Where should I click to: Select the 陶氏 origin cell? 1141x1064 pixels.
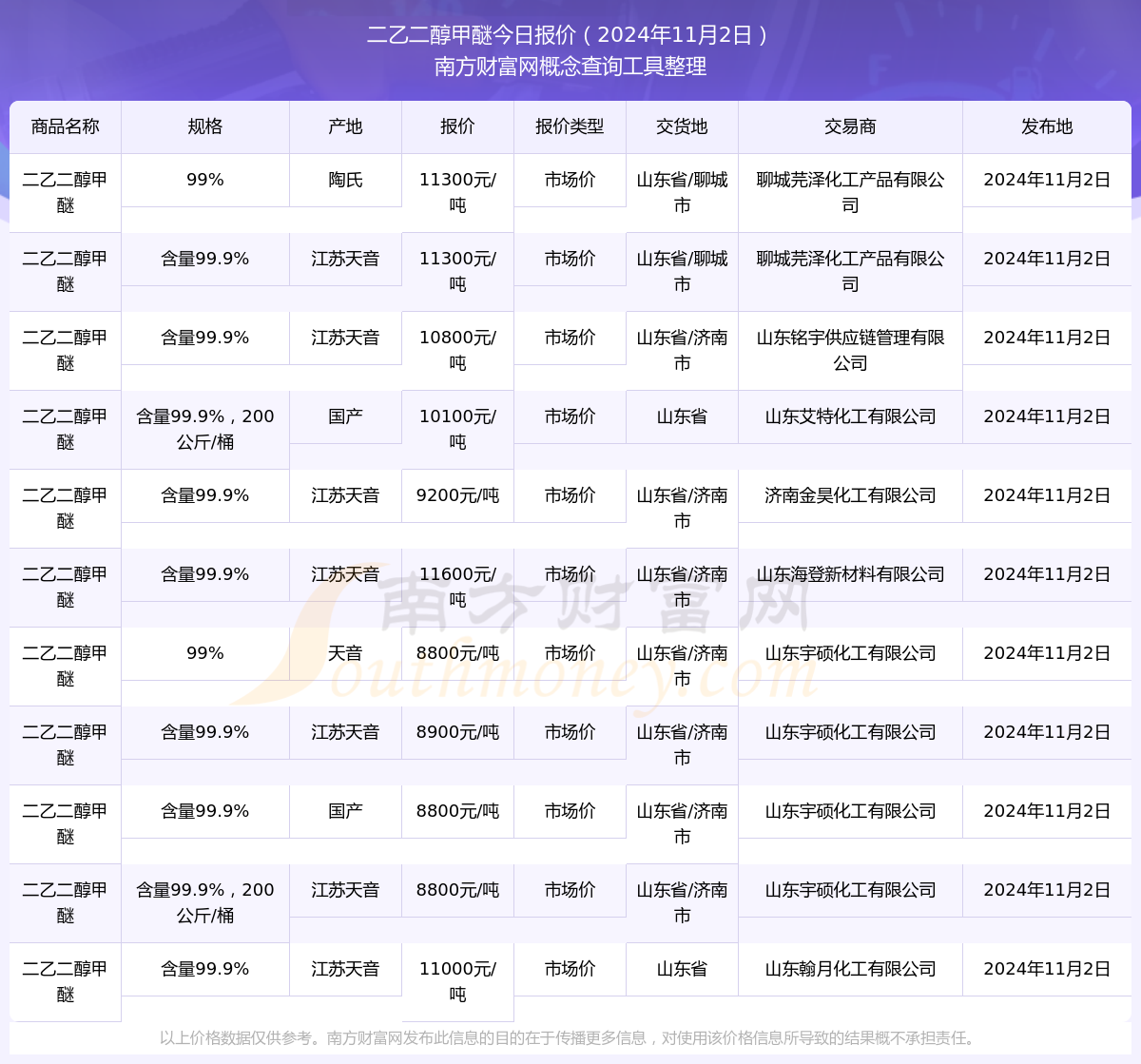point(345,180)
